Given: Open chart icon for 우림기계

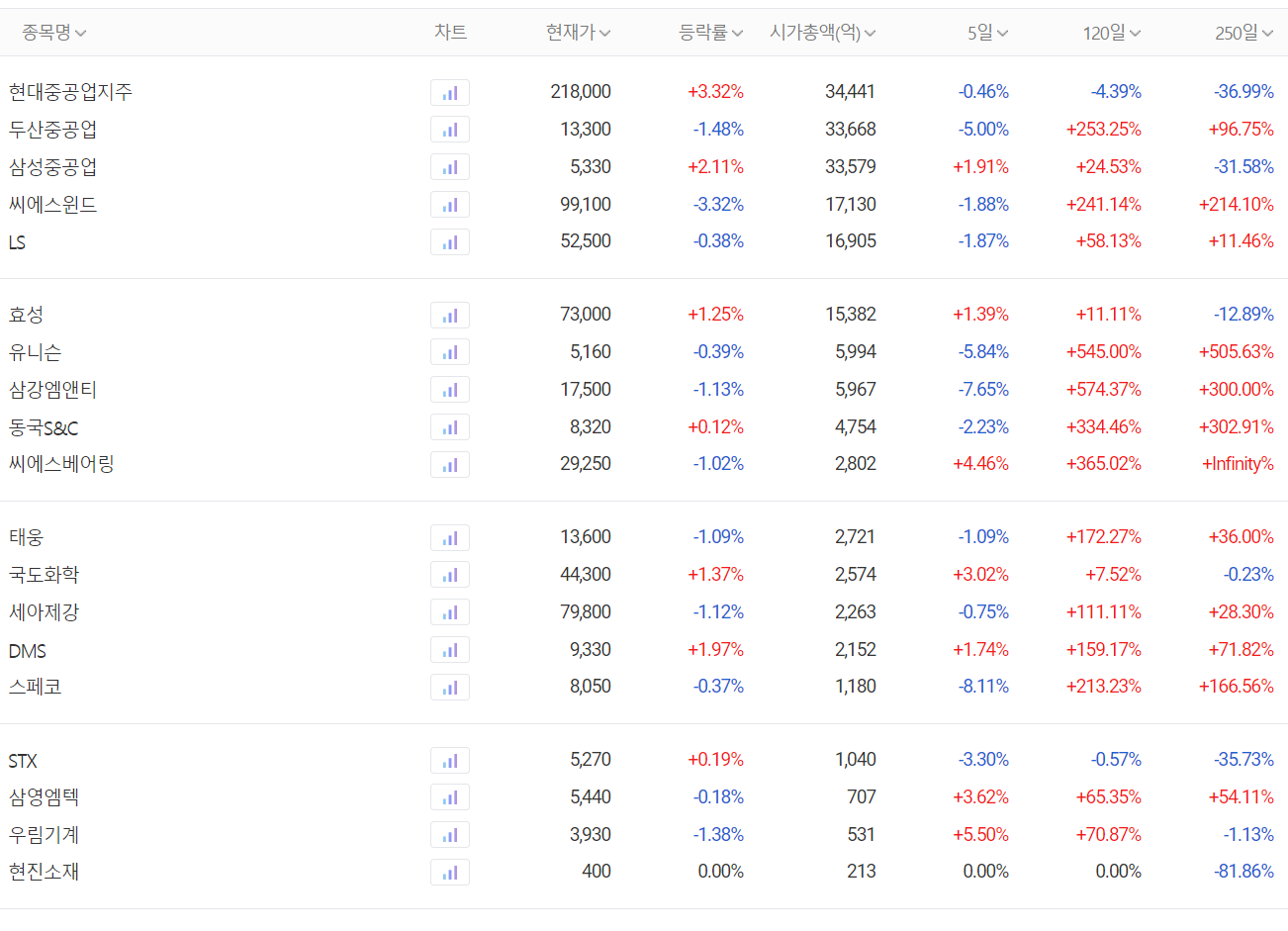Looking at the screenshot, I should click(450, 835).
